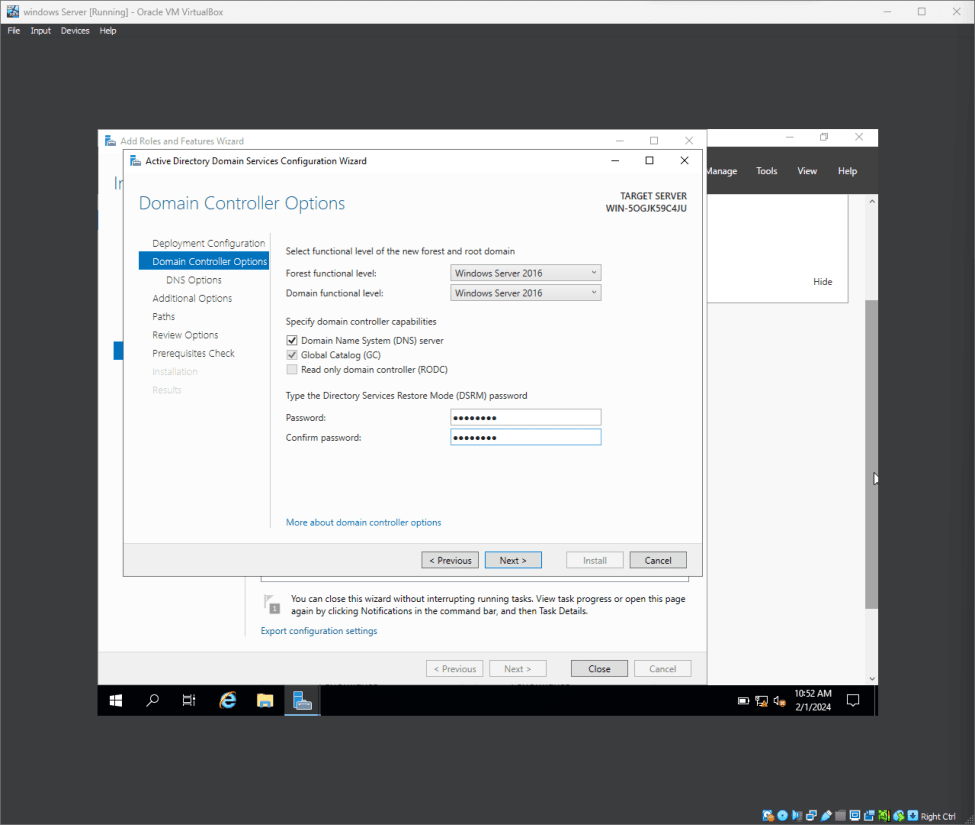Click Export configuration settings link

[x=318, y=630]
